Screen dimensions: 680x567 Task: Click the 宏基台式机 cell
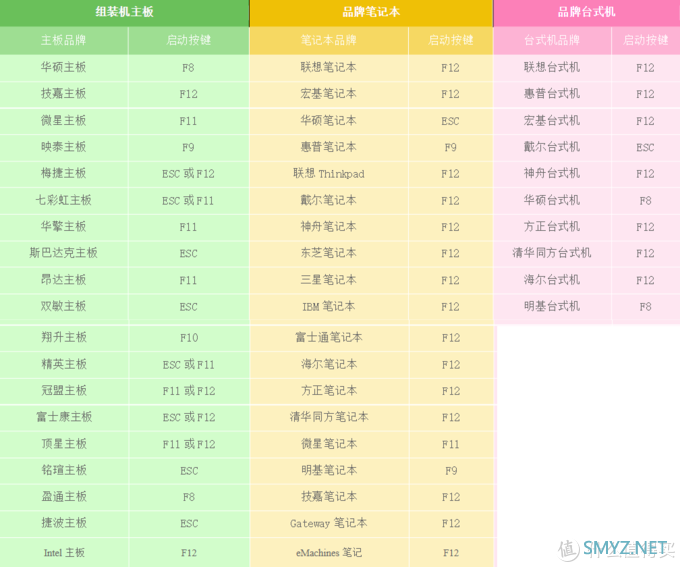(x=552, y=121)
